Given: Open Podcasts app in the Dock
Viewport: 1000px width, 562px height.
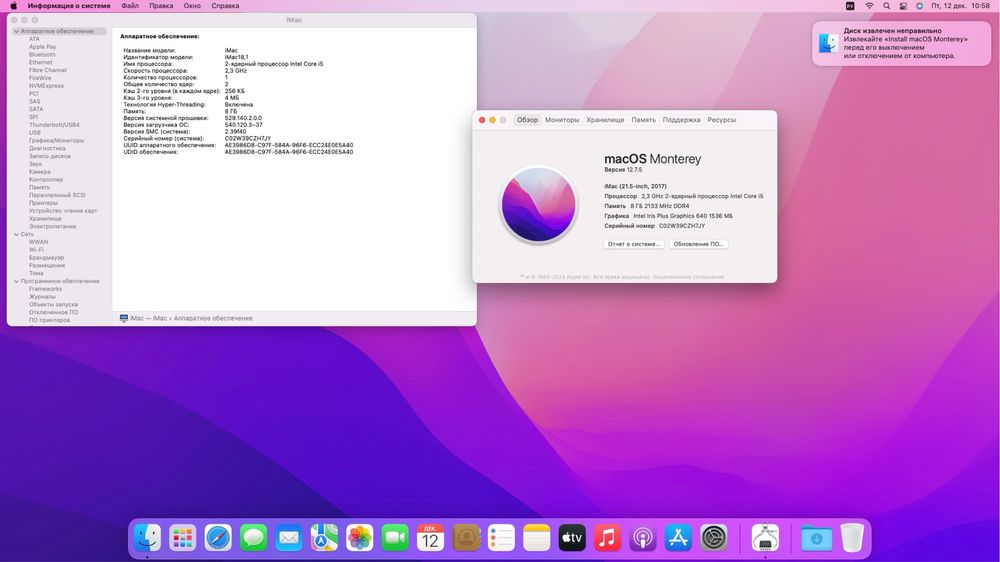Looking at the screenshot, I should (643, 538).
